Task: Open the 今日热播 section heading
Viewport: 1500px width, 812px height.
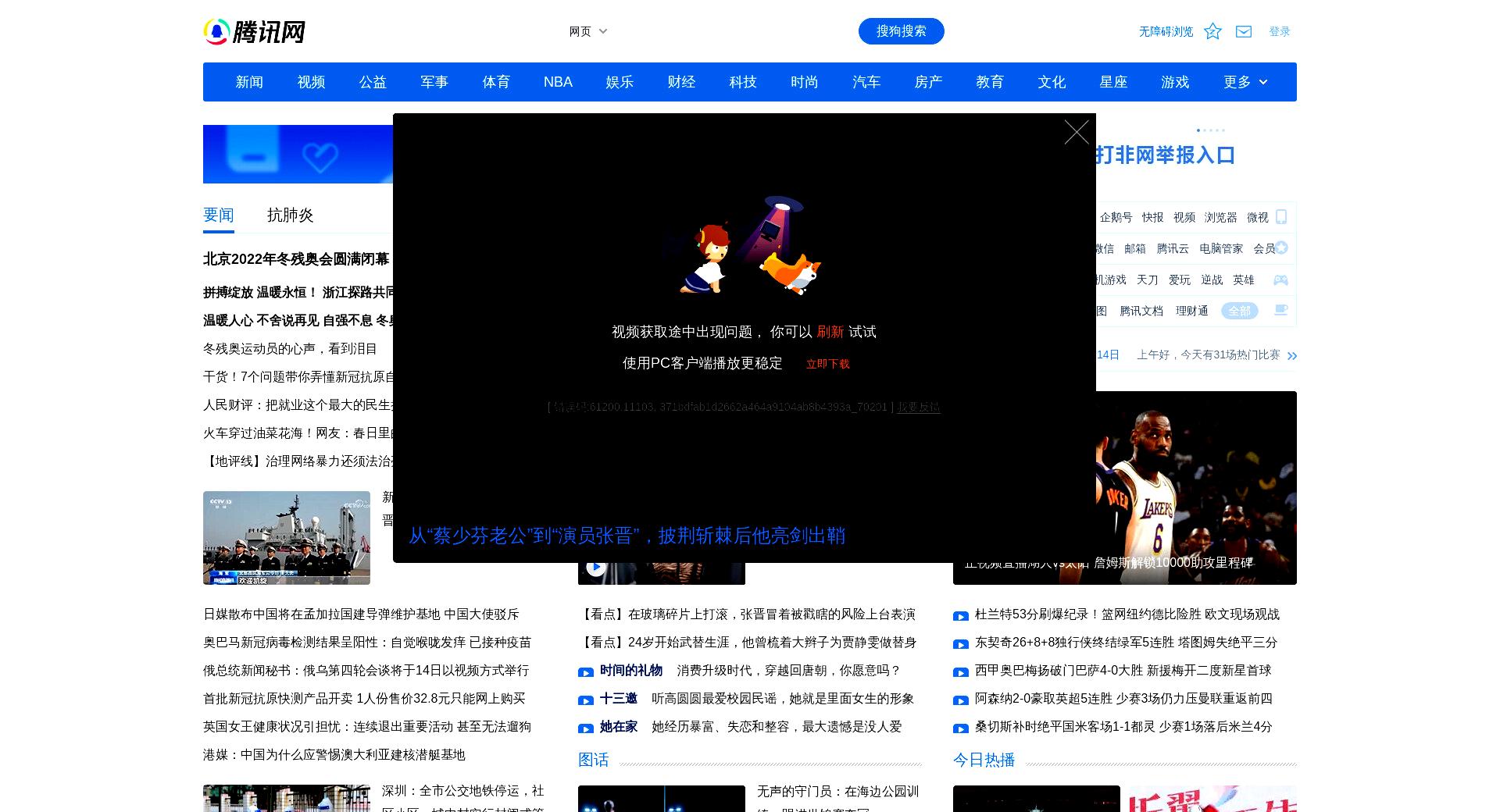Action: (x=984, y=760)
